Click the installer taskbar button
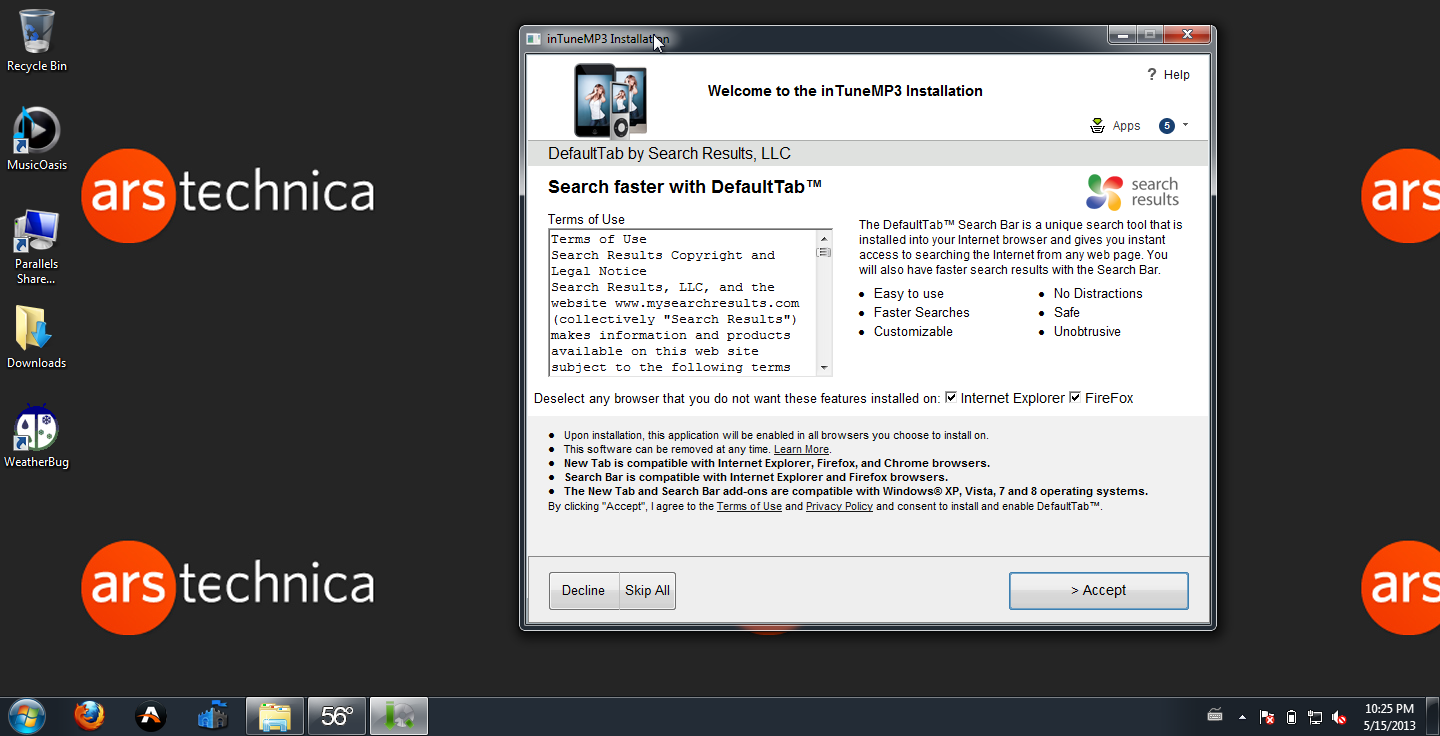Image resolution: width=1440 pixels, height=736 pixels. tap(399, 716)
